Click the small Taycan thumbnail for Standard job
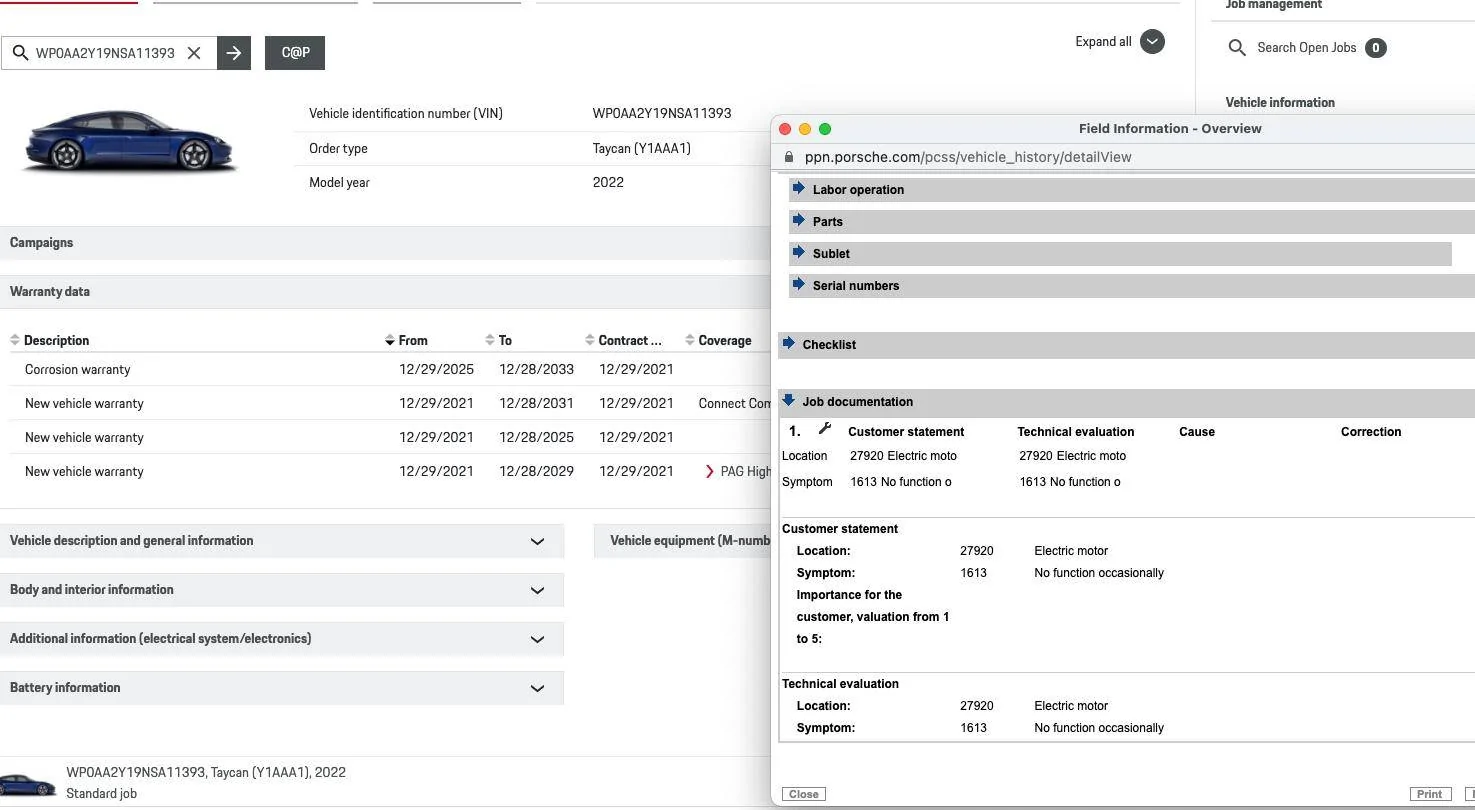Viewport: 1475px width, 810px height. click(28, 784)
